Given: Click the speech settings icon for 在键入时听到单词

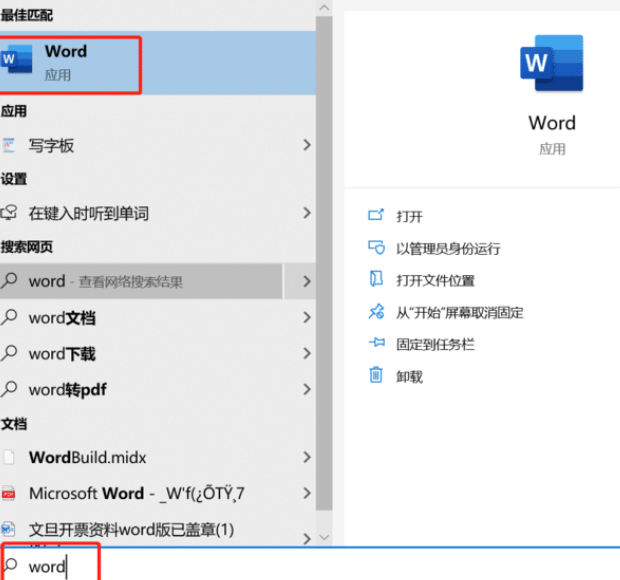Looking at the screenshot, I should pyautogui.click(x=9, y=213).
